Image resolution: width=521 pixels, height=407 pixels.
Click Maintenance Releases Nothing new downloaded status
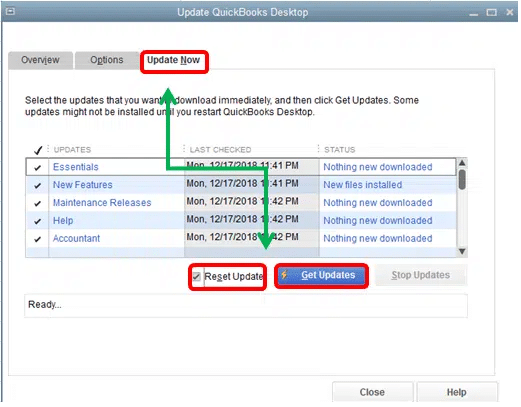pyautogui.click(x=378, y=203)
